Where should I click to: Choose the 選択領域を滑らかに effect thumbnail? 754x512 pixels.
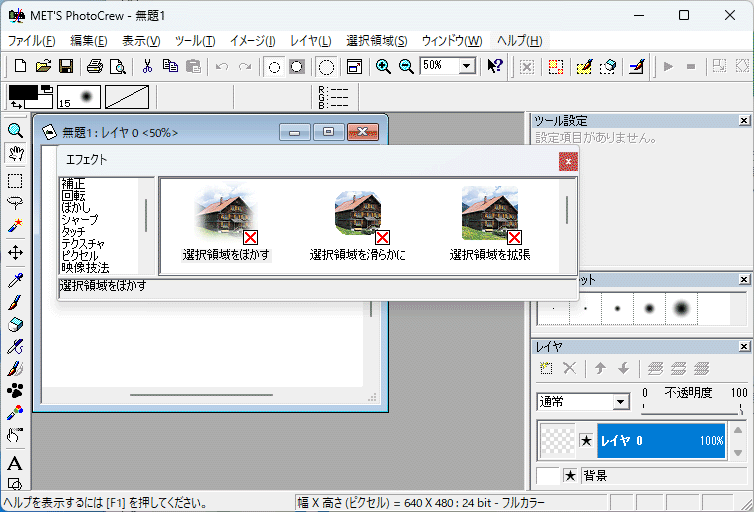click(x=357, y=224)
